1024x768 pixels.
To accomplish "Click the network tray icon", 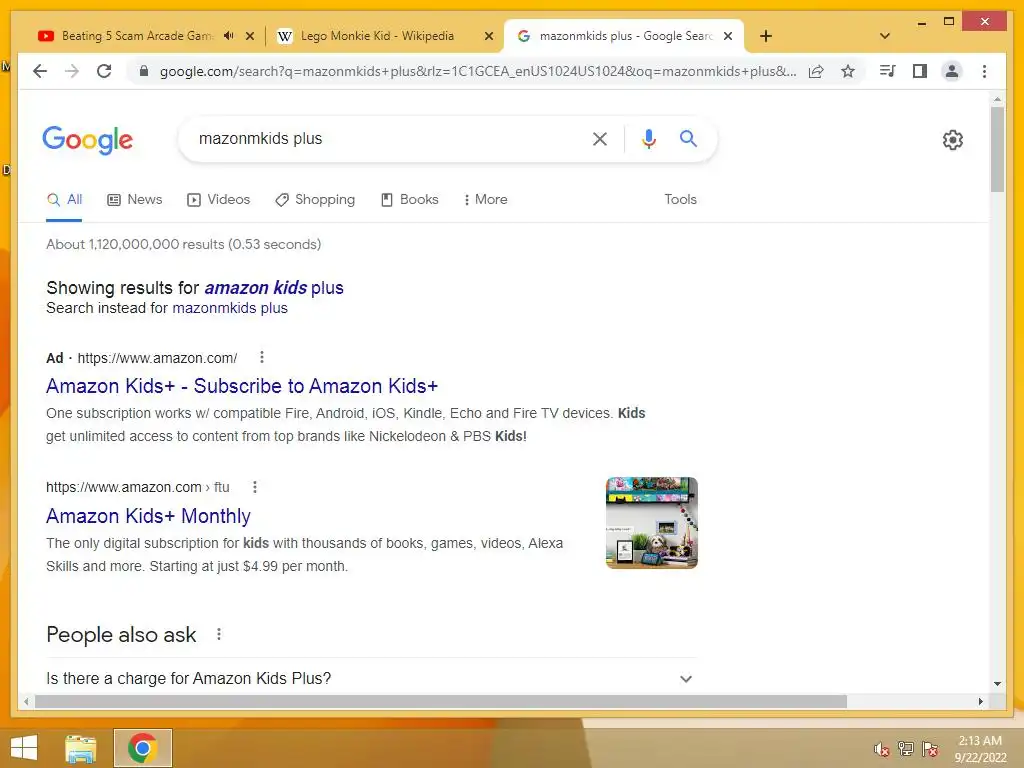I will tap(906, 748).
